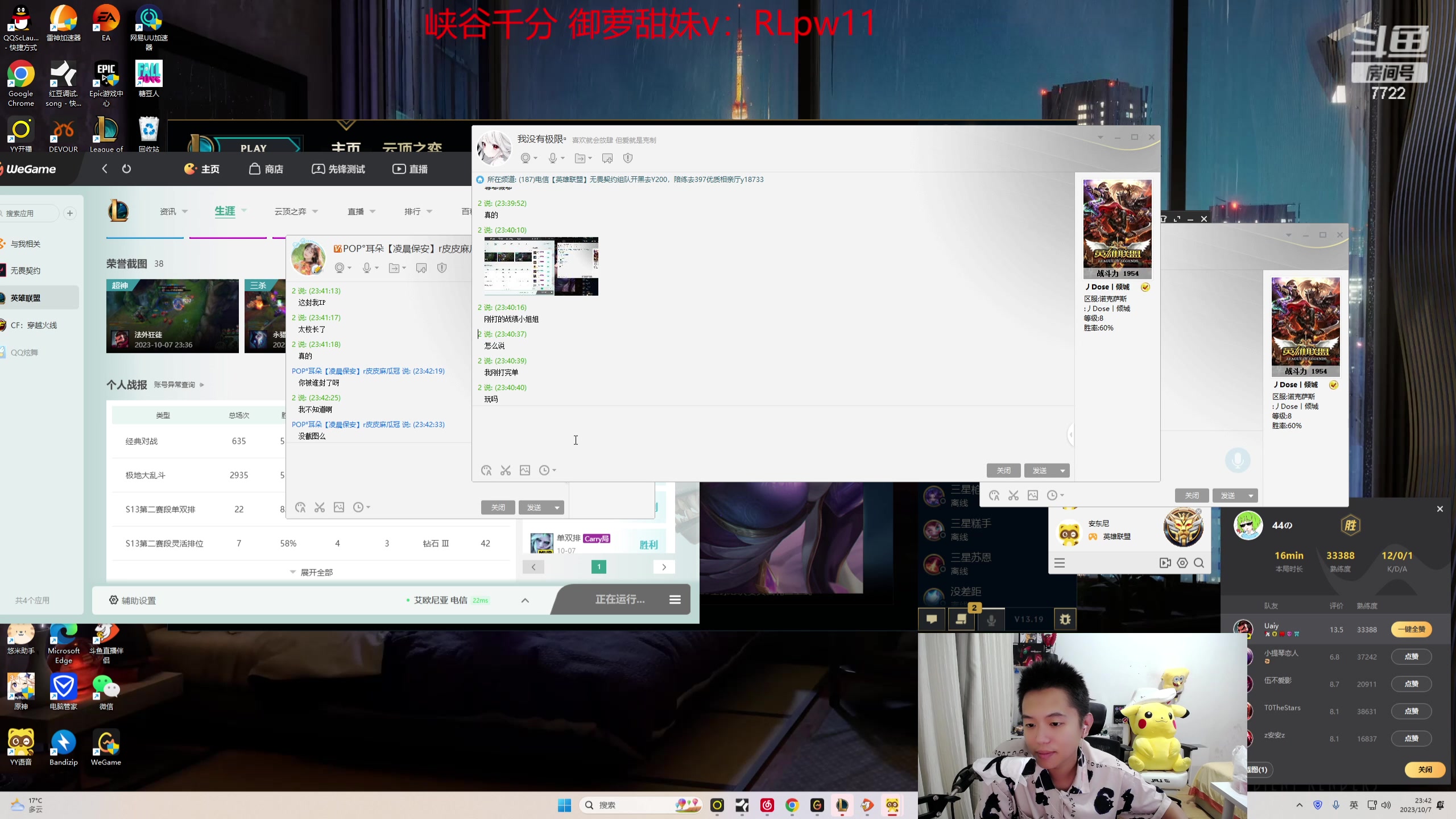Select 生涯 tab in League page
This screenshot has width=1456, height=819.
pyautogui.click(x=225, y=212)
